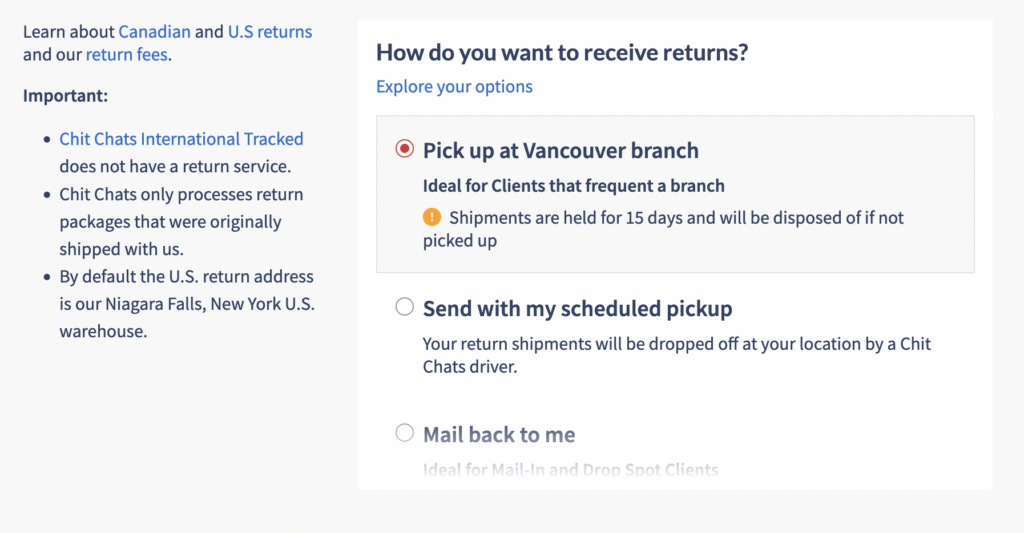The height and width of the screenshot is (533, 1024).
Task: Click the 'Send with my scheduled pickup' label text
Action: click(577, 308)
